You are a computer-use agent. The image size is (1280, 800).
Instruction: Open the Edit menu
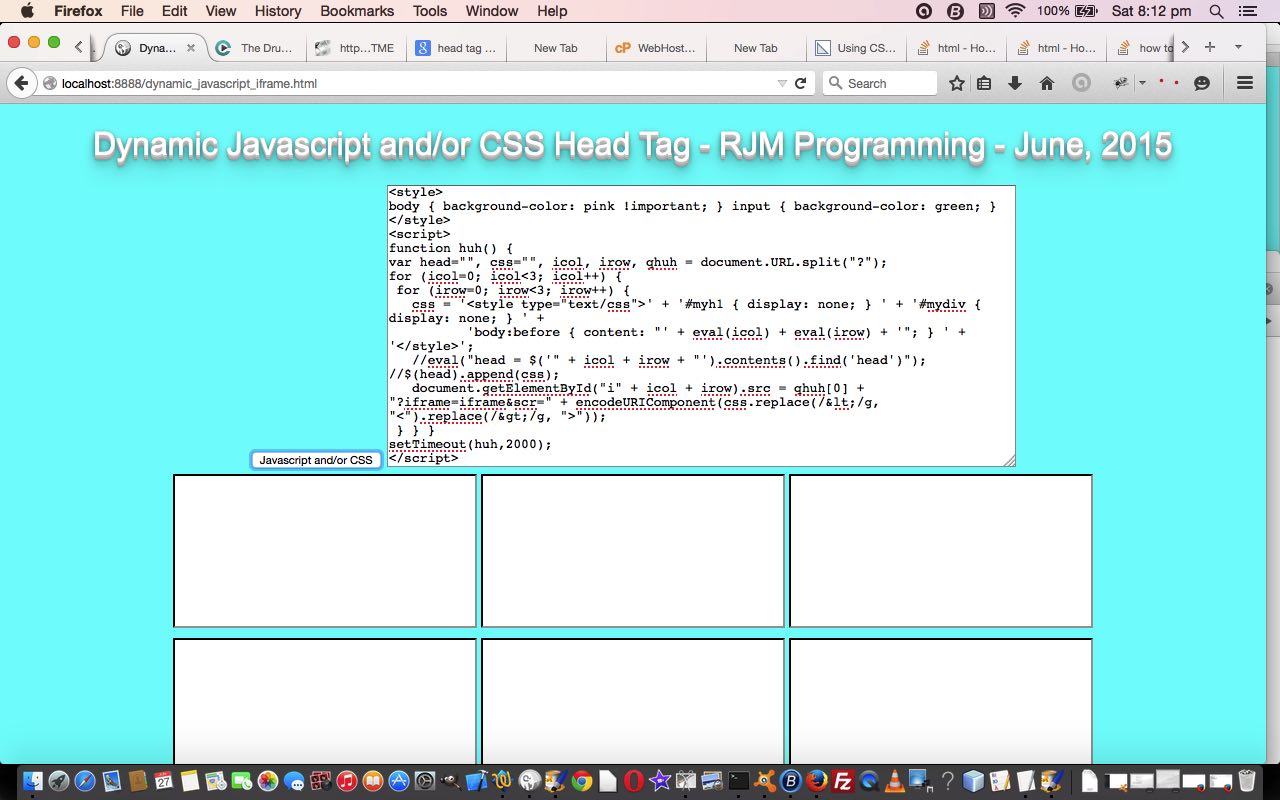click(175, 11)
